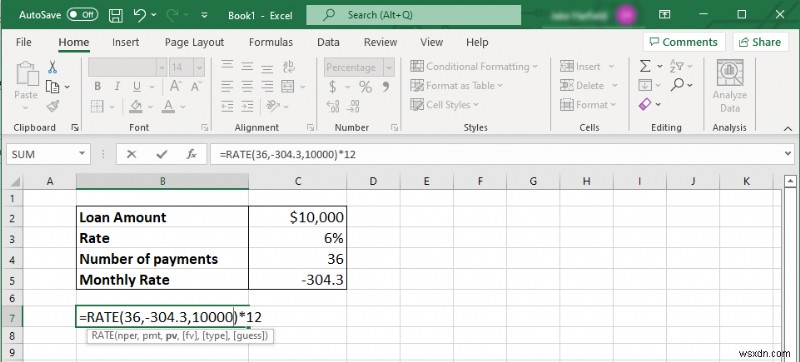Select the Format Painter brush

[53, 106]
